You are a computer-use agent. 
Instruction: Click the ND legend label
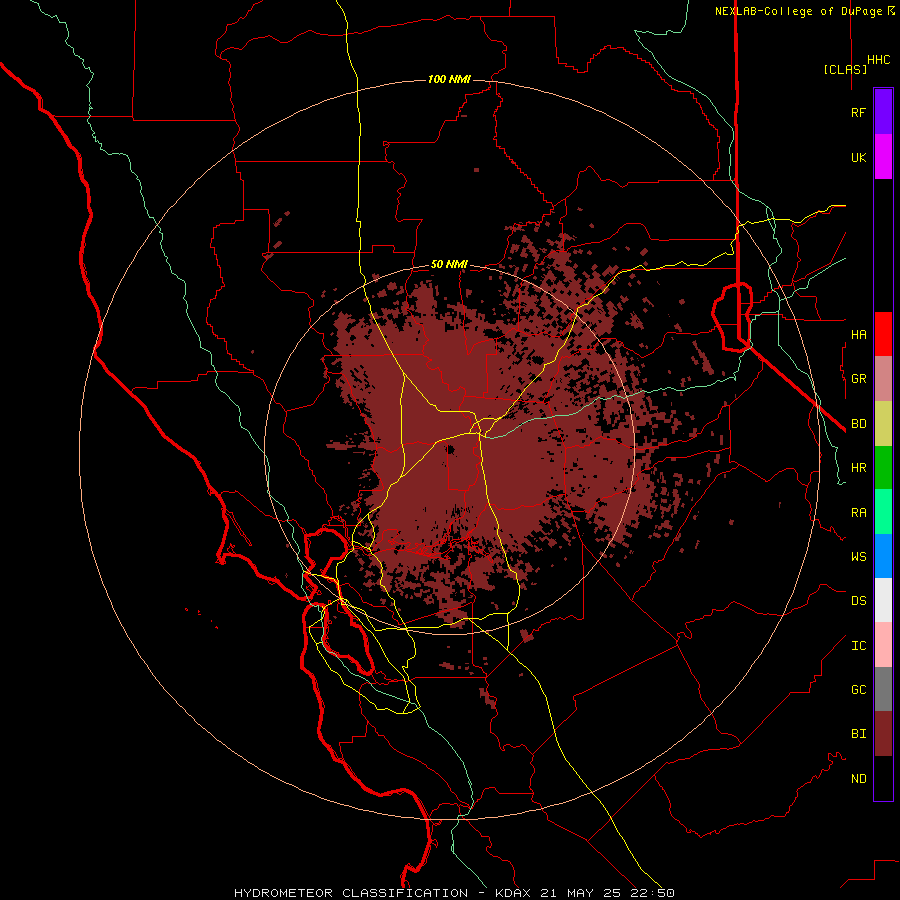858,779
